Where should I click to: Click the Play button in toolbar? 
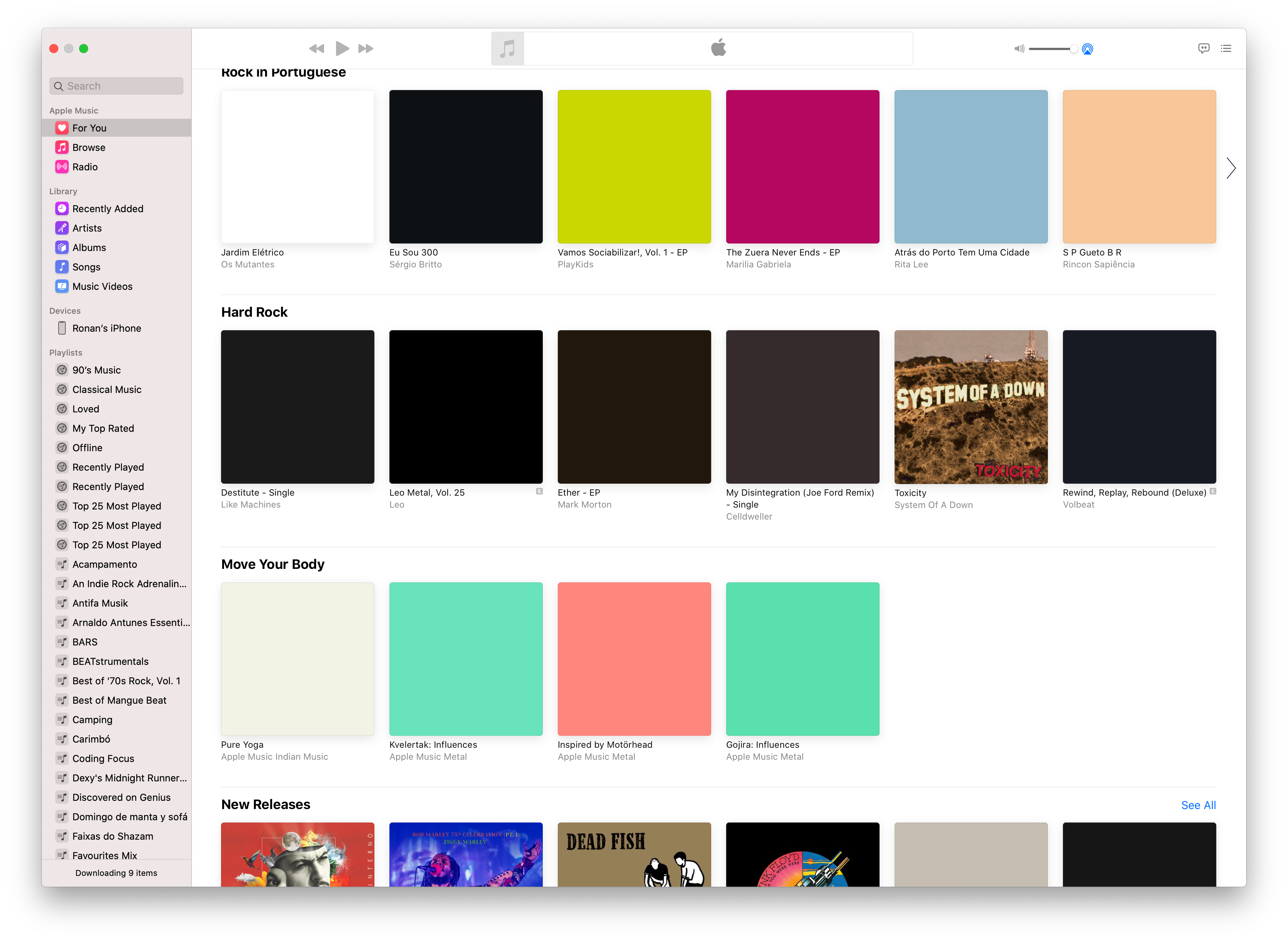tap(342, 49)
